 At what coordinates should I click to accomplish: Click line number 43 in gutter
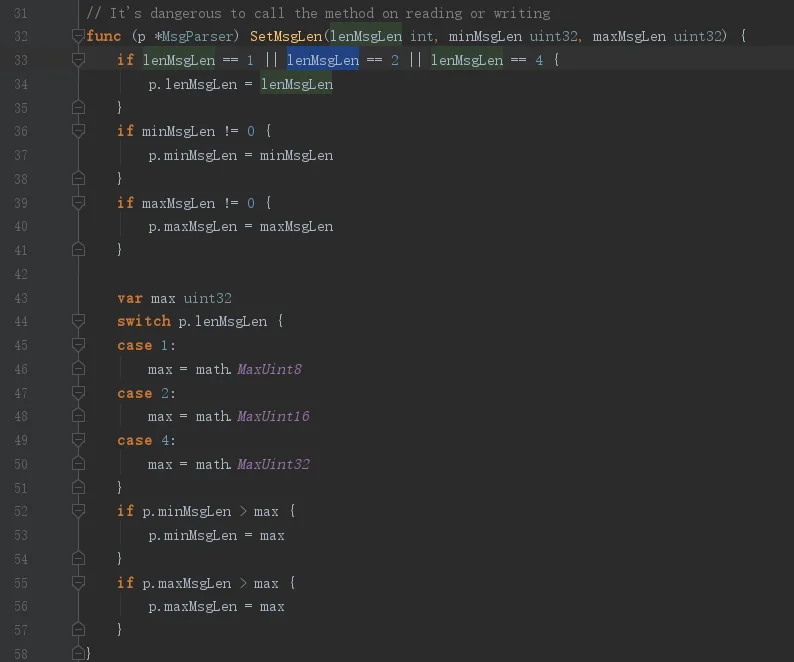pos(21,298)
